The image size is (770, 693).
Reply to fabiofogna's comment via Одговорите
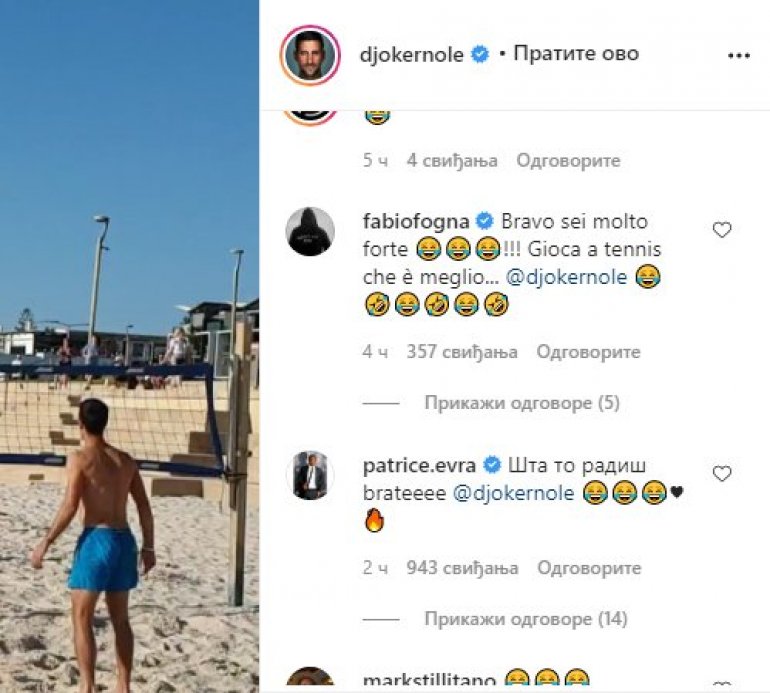pos(588,352)
